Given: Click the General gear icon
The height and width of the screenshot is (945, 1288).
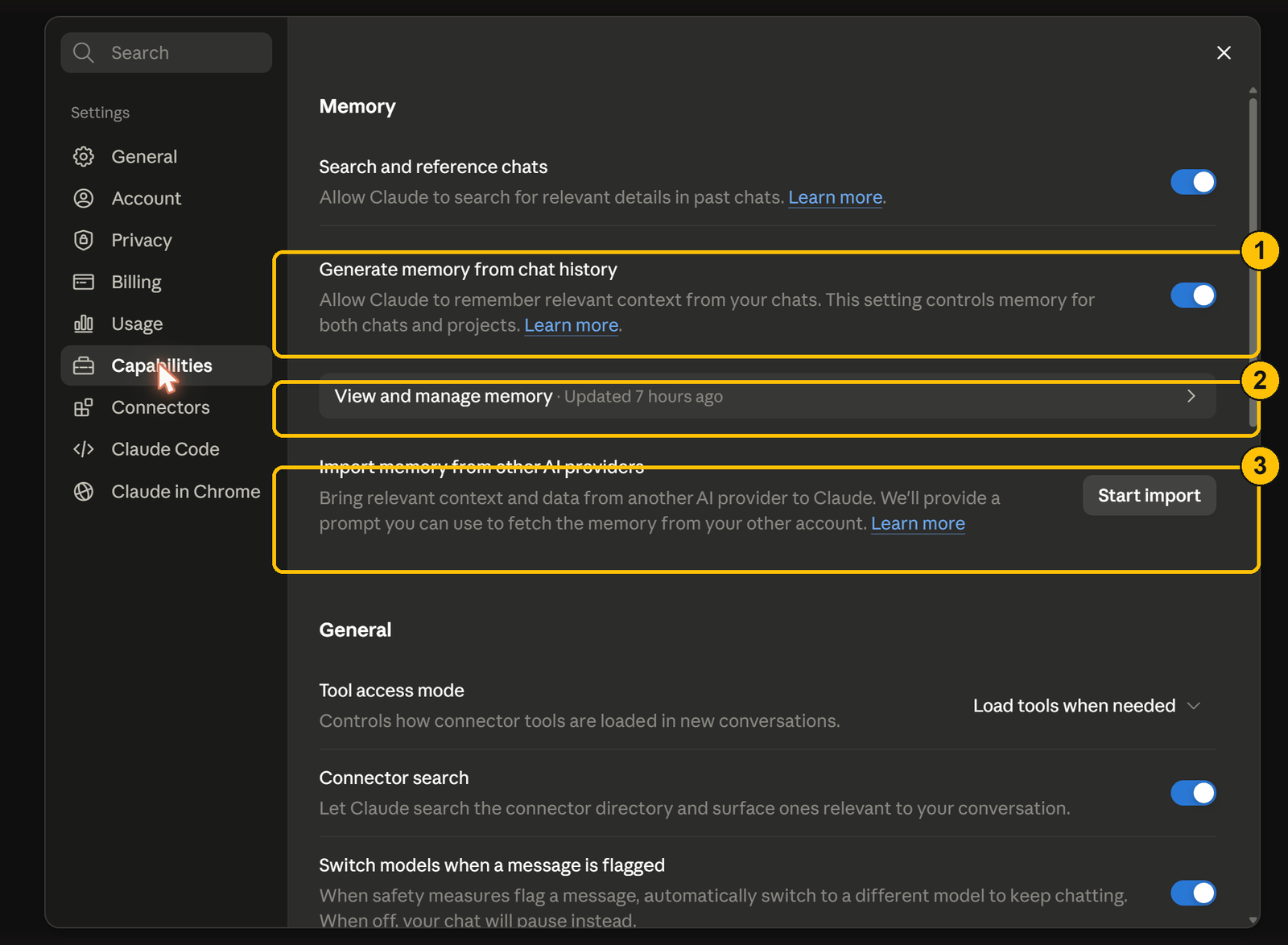Looking at the screenshot, I should (84, 156).
